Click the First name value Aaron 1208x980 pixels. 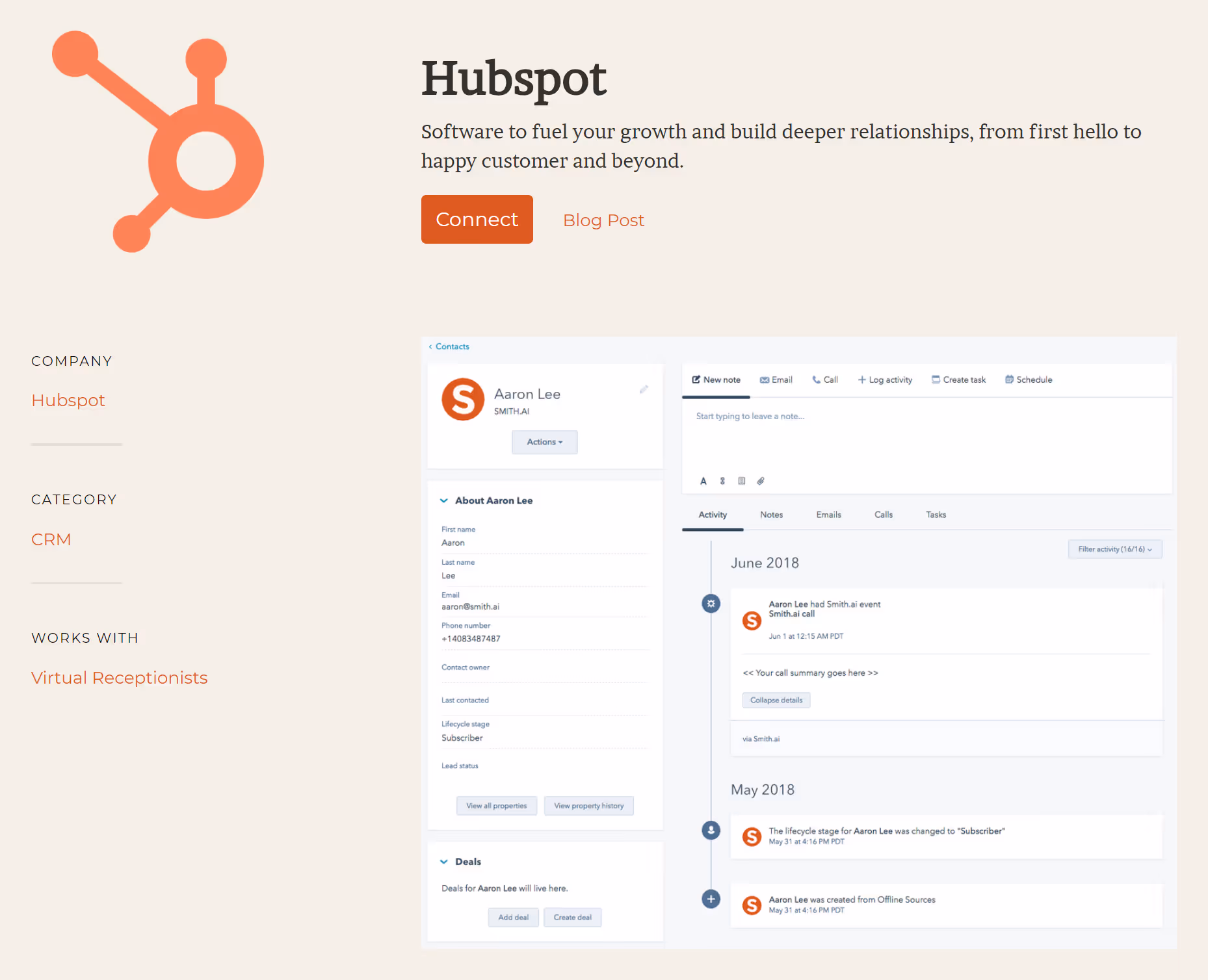point(453,543)
